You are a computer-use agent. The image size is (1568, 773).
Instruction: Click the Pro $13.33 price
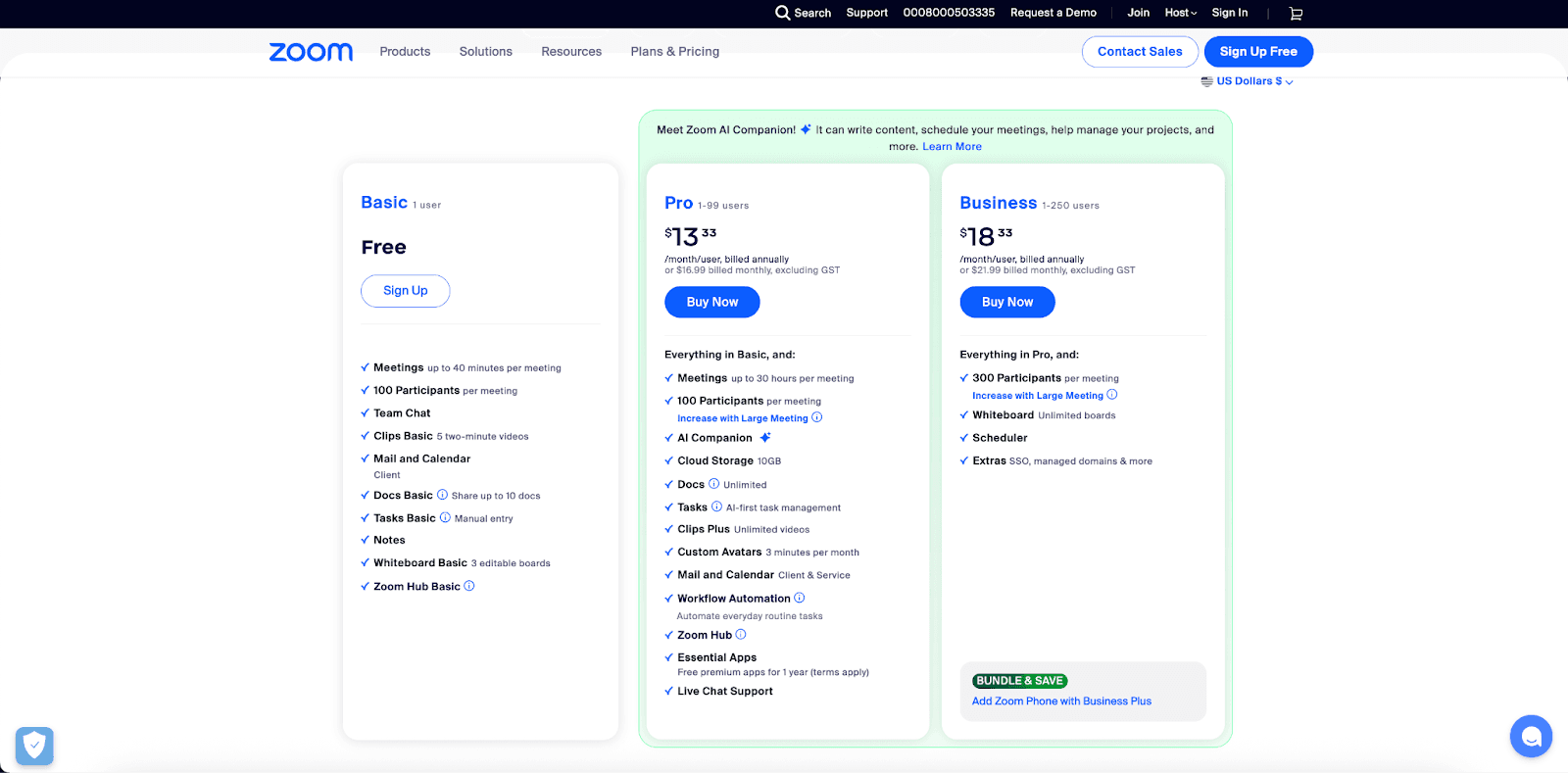[691, 236]
